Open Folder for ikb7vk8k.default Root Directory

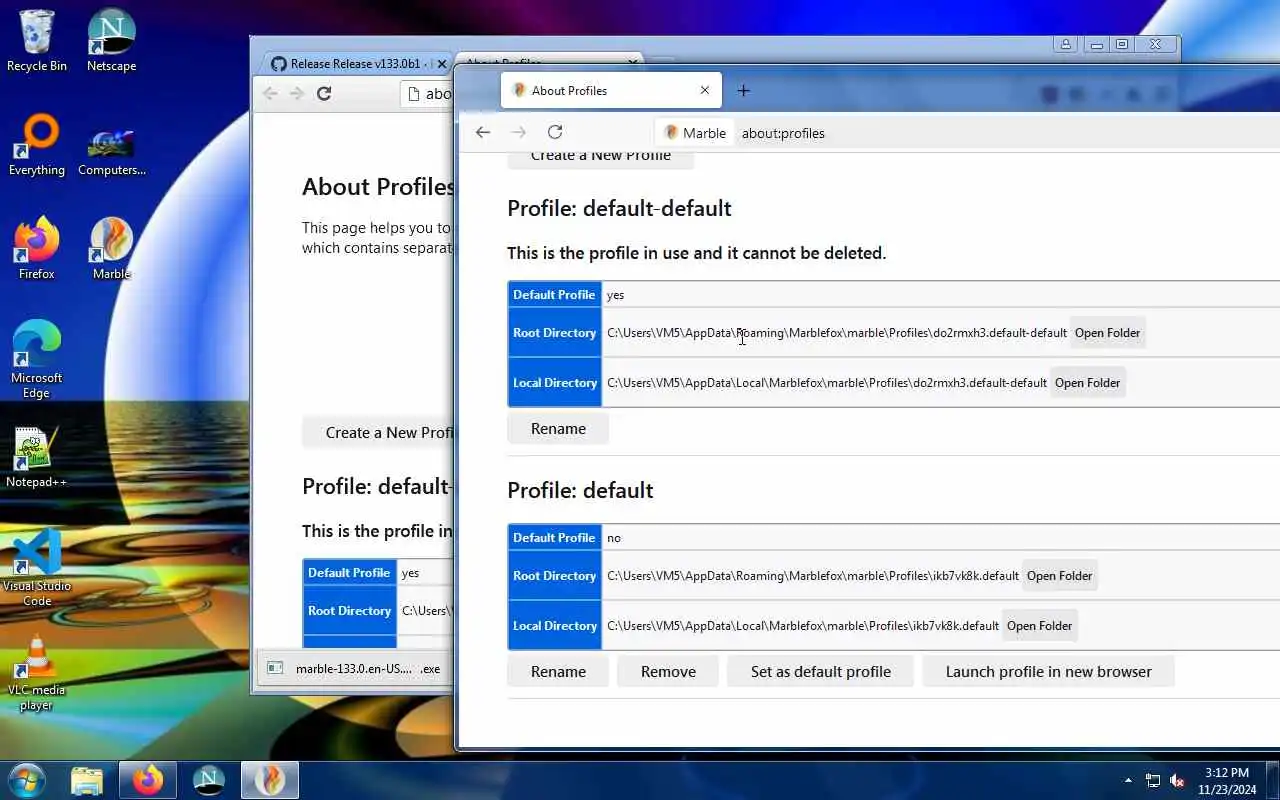[x=1059, y=576]
